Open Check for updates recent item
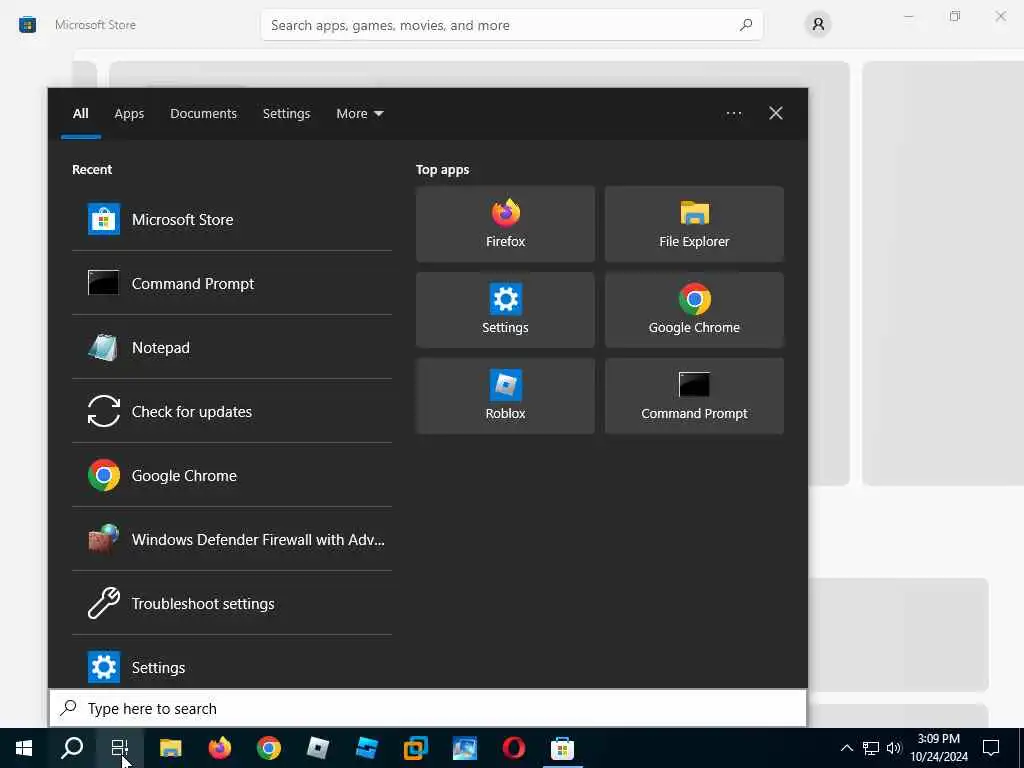Screen dimensions: 1024x768 [232, 411]
